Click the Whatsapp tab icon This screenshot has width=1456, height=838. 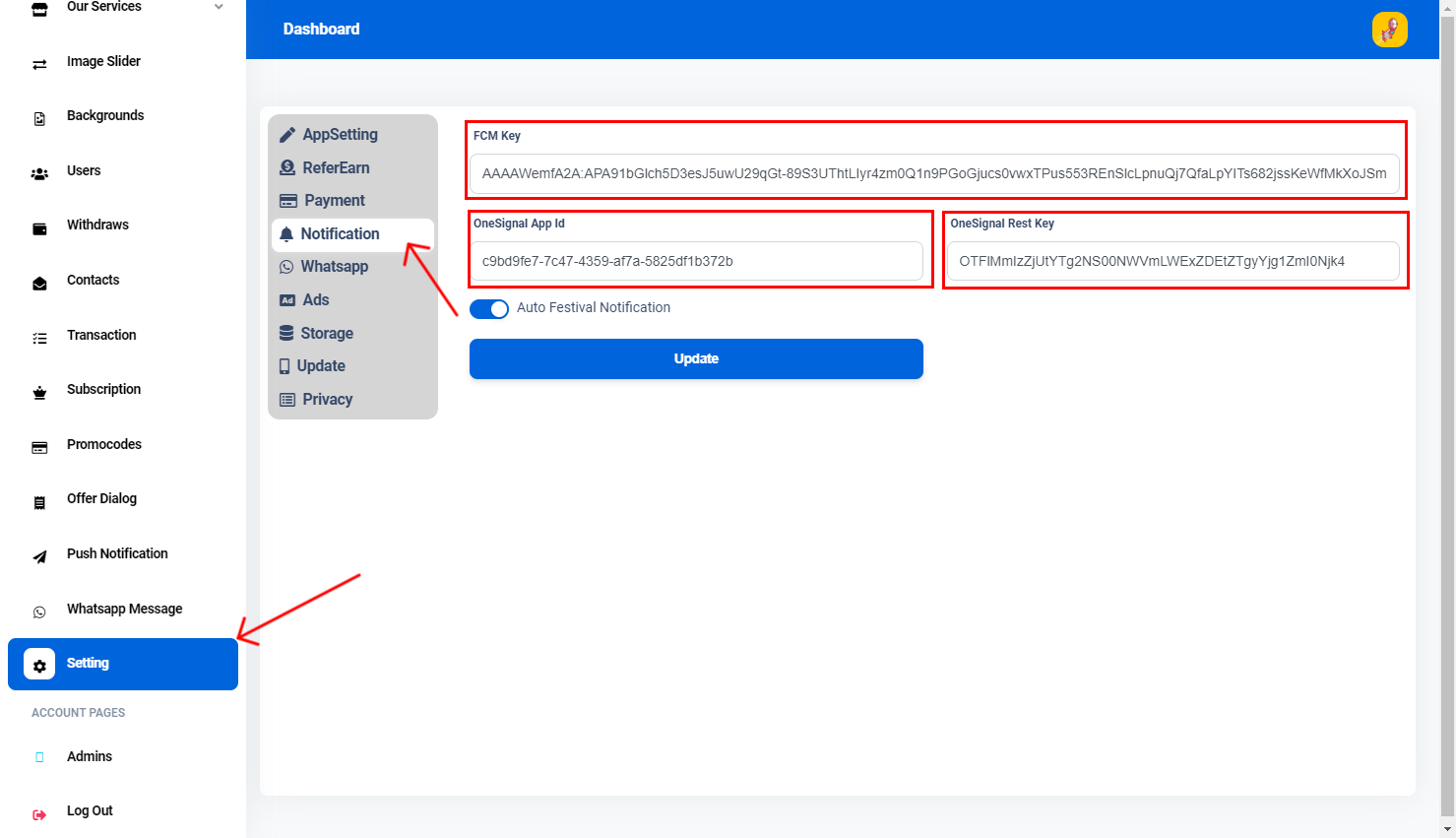pyautogui.click(x=286, y=267)
